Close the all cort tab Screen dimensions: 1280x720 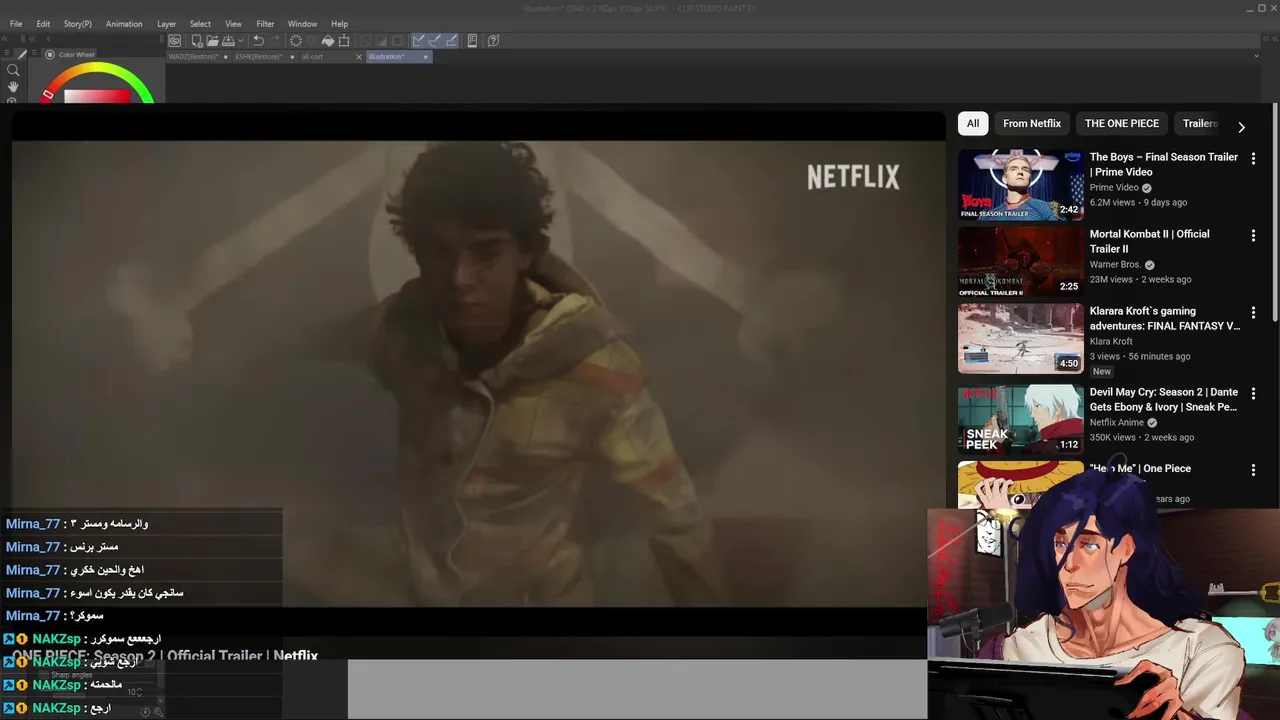(359, 57)
